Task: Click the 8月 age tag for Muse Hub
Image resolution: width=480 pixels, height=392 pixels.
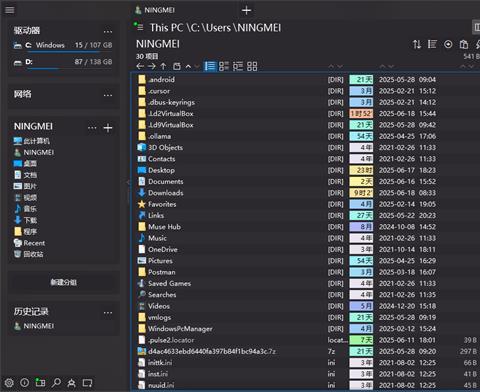Action: pos(361,227)
